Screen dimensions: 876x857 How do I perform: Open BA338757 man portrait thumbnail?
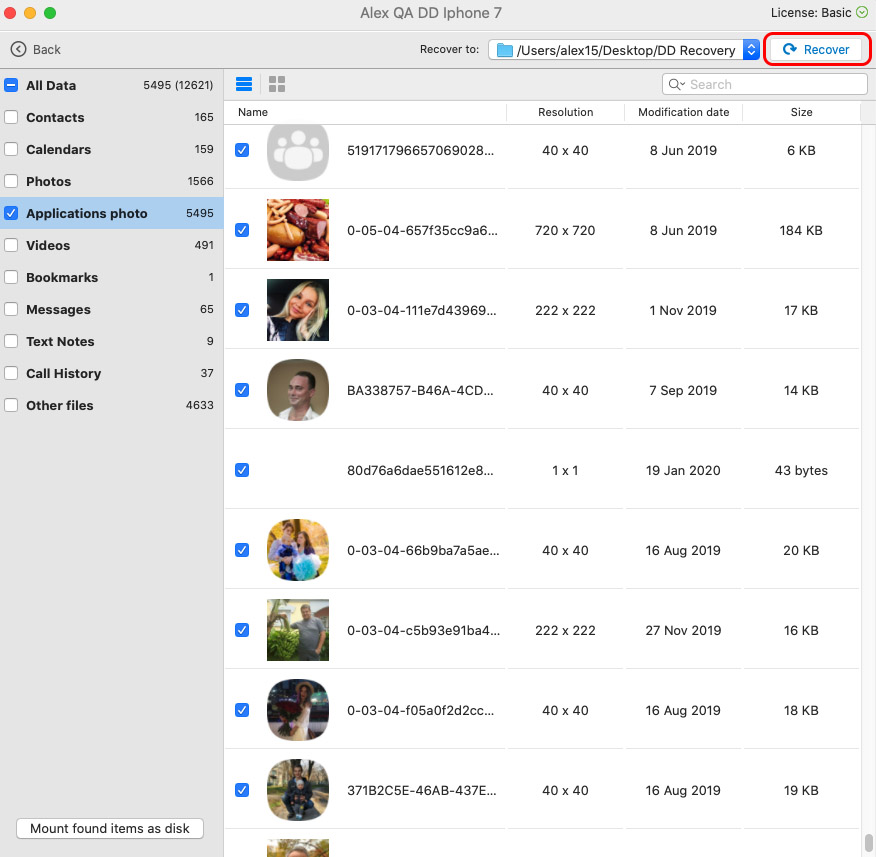click(x=298, y=390)
